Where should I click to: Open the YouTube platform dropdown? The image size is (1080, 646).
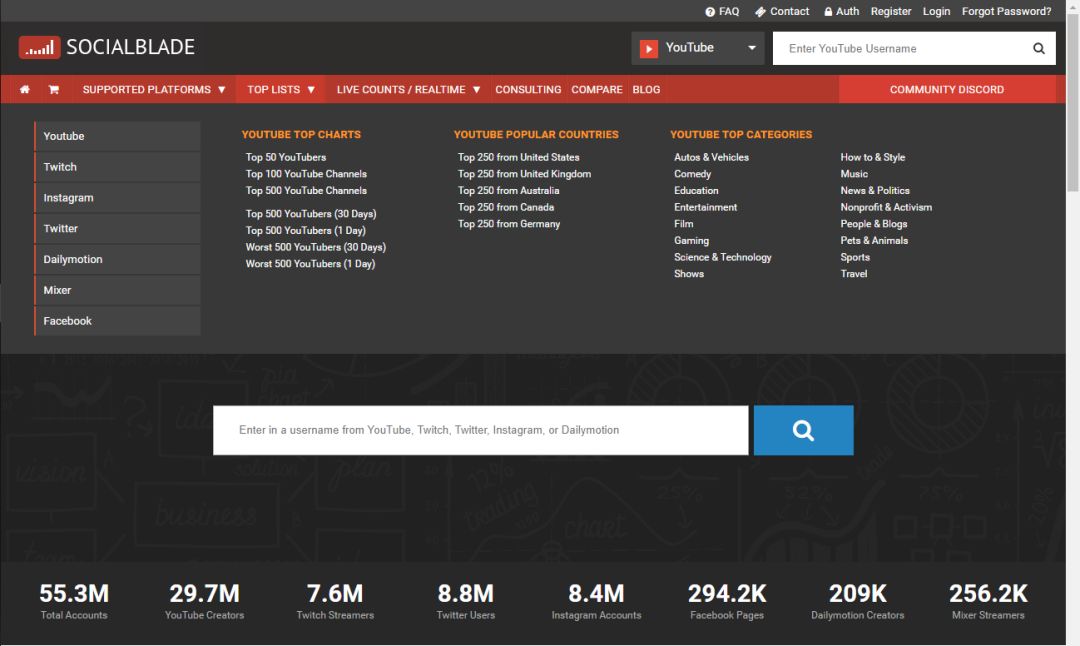pyautogui.click(x=698, y=48)
